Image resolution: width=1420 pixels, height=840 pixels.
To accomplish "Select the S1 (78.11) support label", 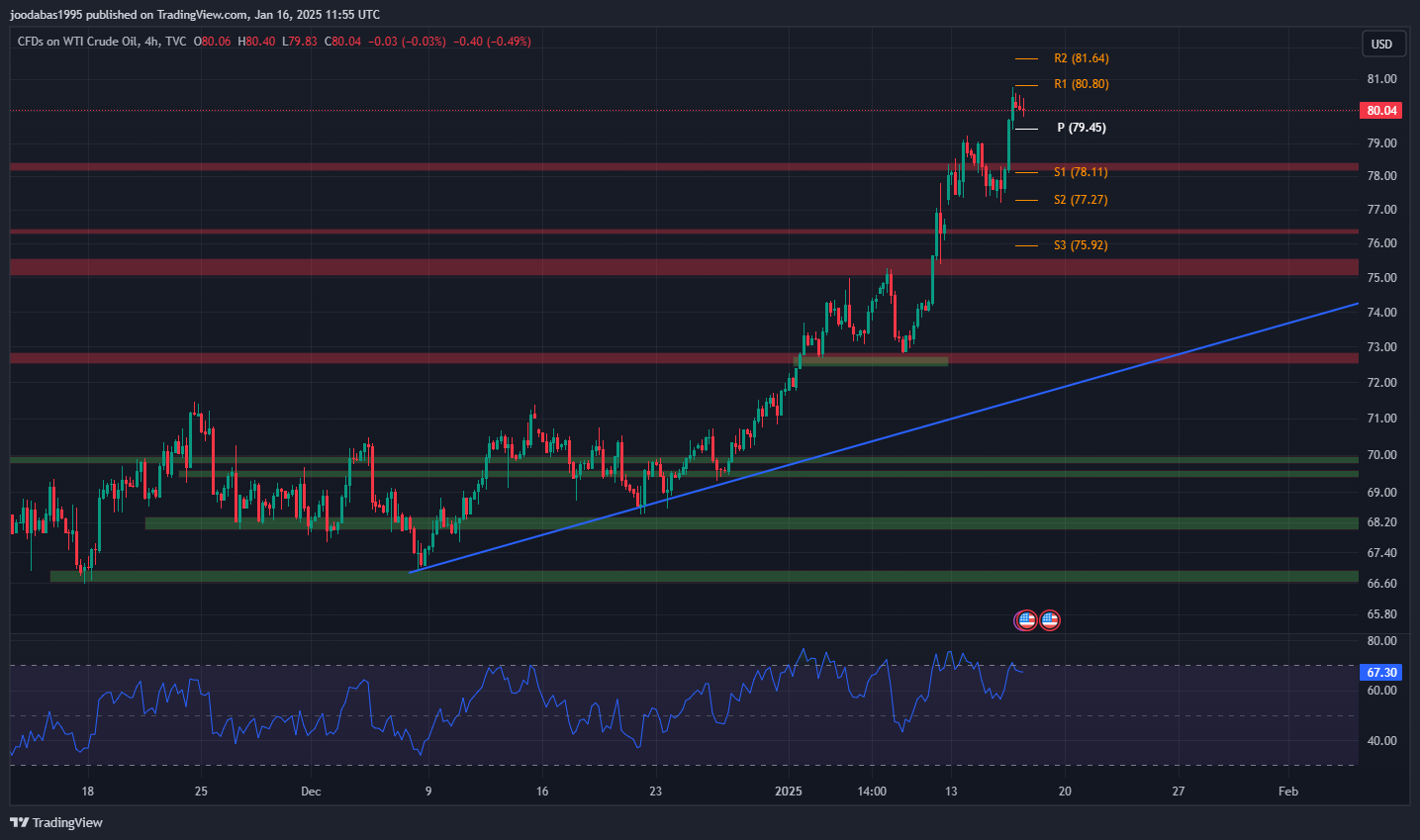I will pos(1081,172).
